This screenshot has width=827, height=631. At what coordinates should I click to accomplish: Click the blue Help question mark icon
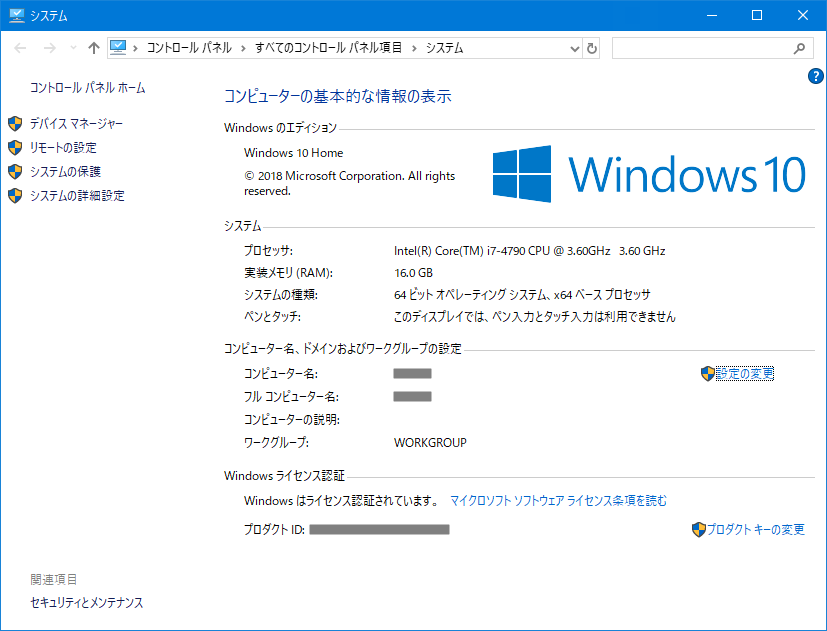tap(815, 78)
